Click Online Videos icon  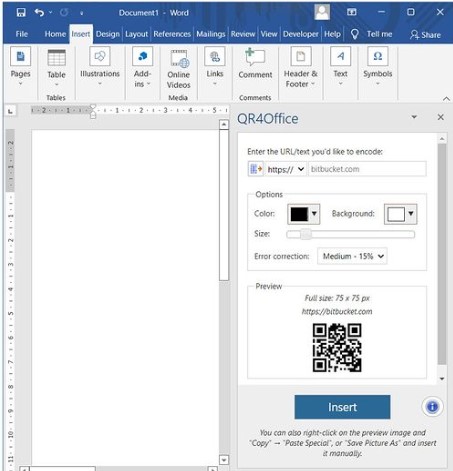click(x=179, y=59)
